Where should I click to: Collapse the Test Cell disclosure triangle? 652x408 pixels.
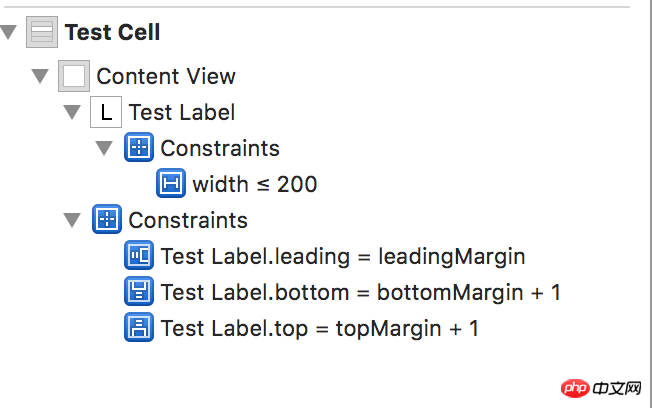tap(9, 33)
